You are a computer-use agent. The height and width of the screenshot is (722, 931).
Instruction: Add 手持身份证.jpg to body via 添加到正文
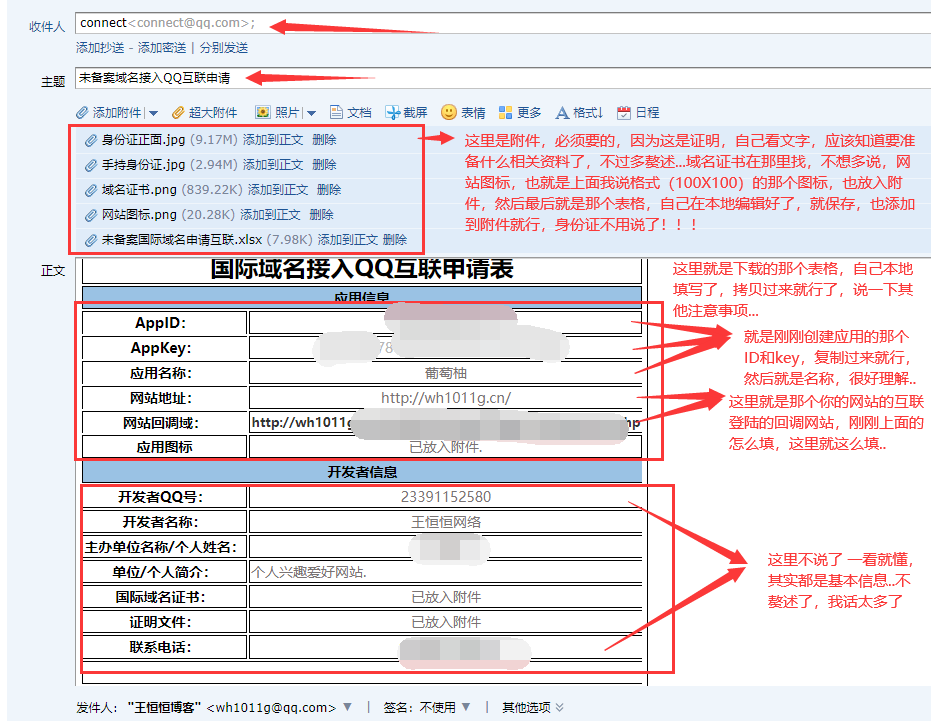[x=273, y=165]
